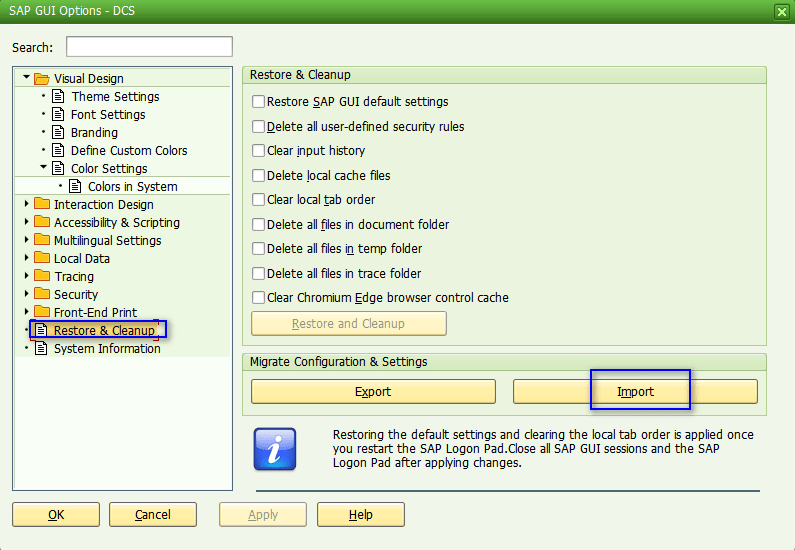Confirm the dialog with OK button
The width and height of the screenshot is (795, 550).
56,515
